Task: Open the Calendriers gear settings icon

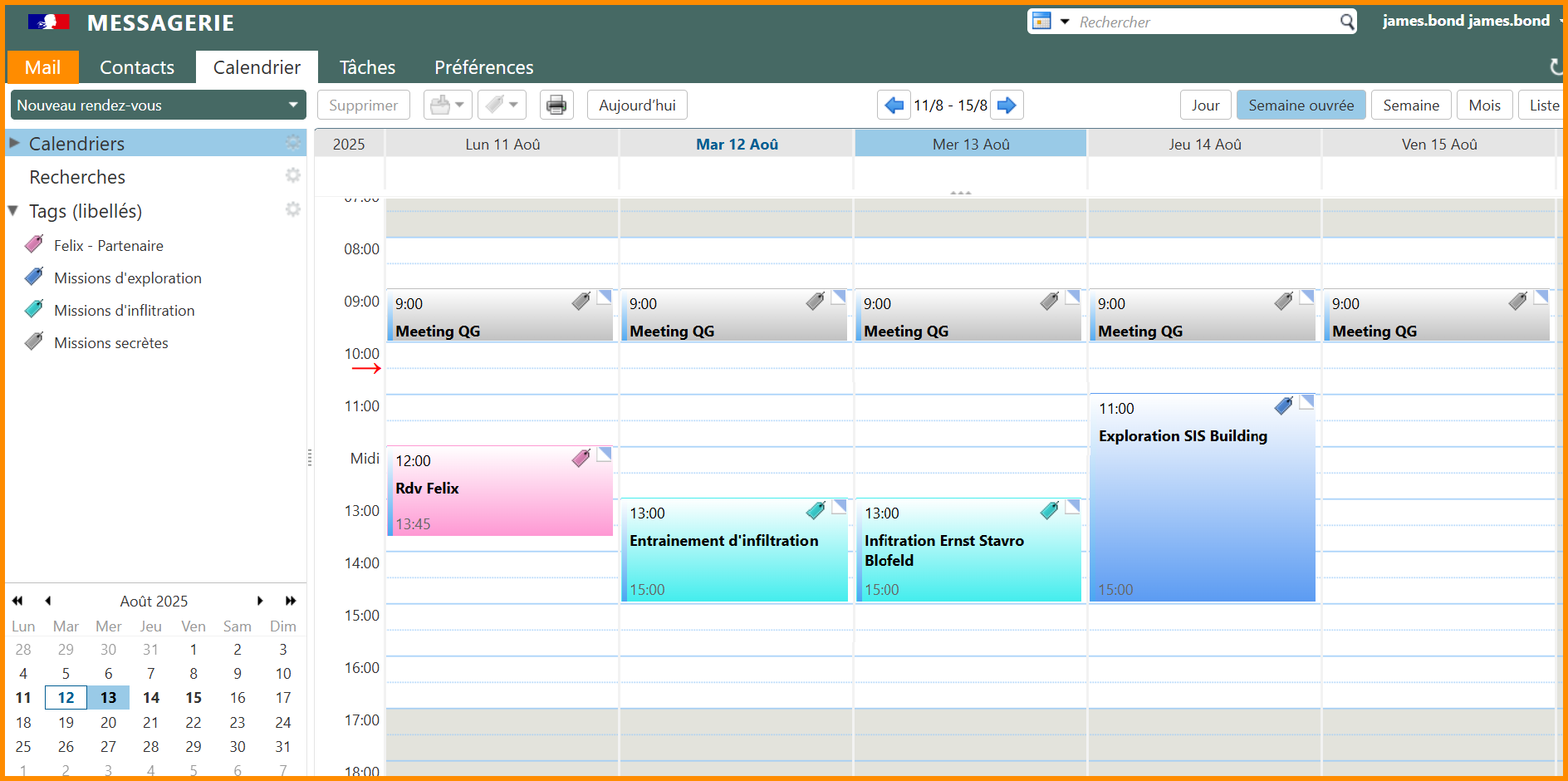Action: coord(292,143)
